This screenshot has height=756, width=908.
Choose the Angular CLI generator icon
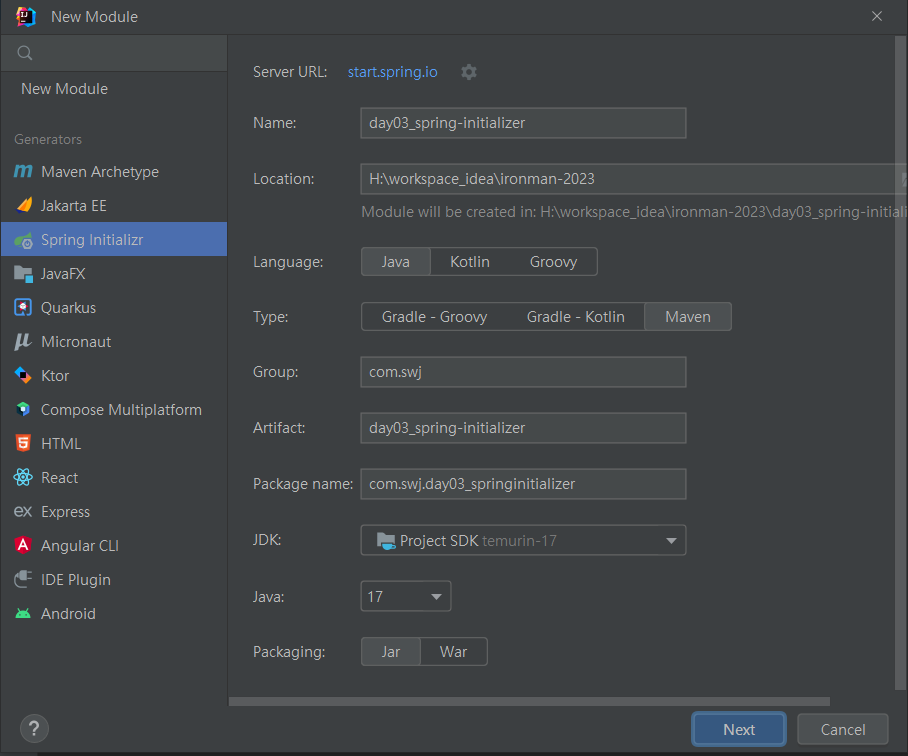tap(23, 545)
